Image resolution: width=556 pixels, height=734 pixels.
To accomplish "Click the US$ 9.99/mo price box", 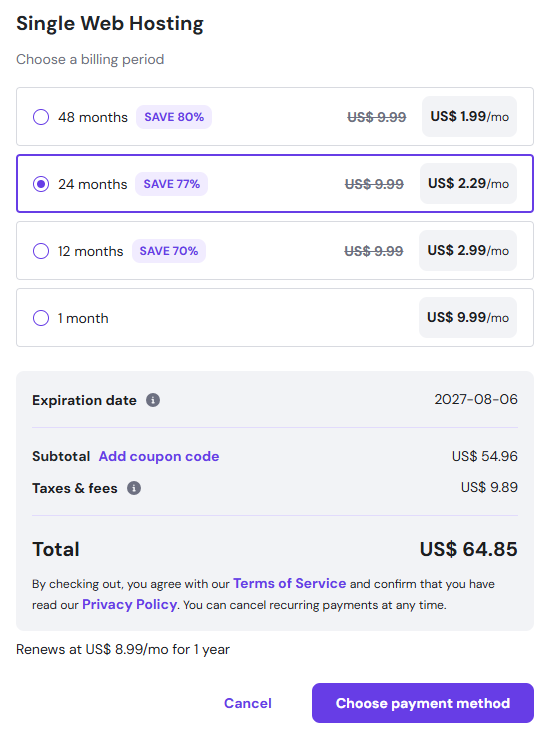I will [x=468, y=317].
